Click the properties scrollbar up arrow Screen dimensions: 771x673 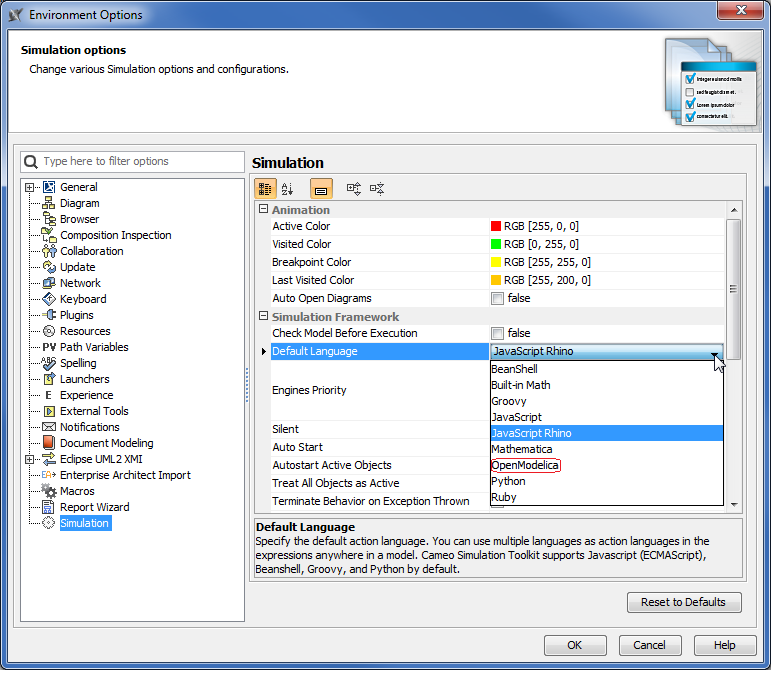click(x=734, y=210)
